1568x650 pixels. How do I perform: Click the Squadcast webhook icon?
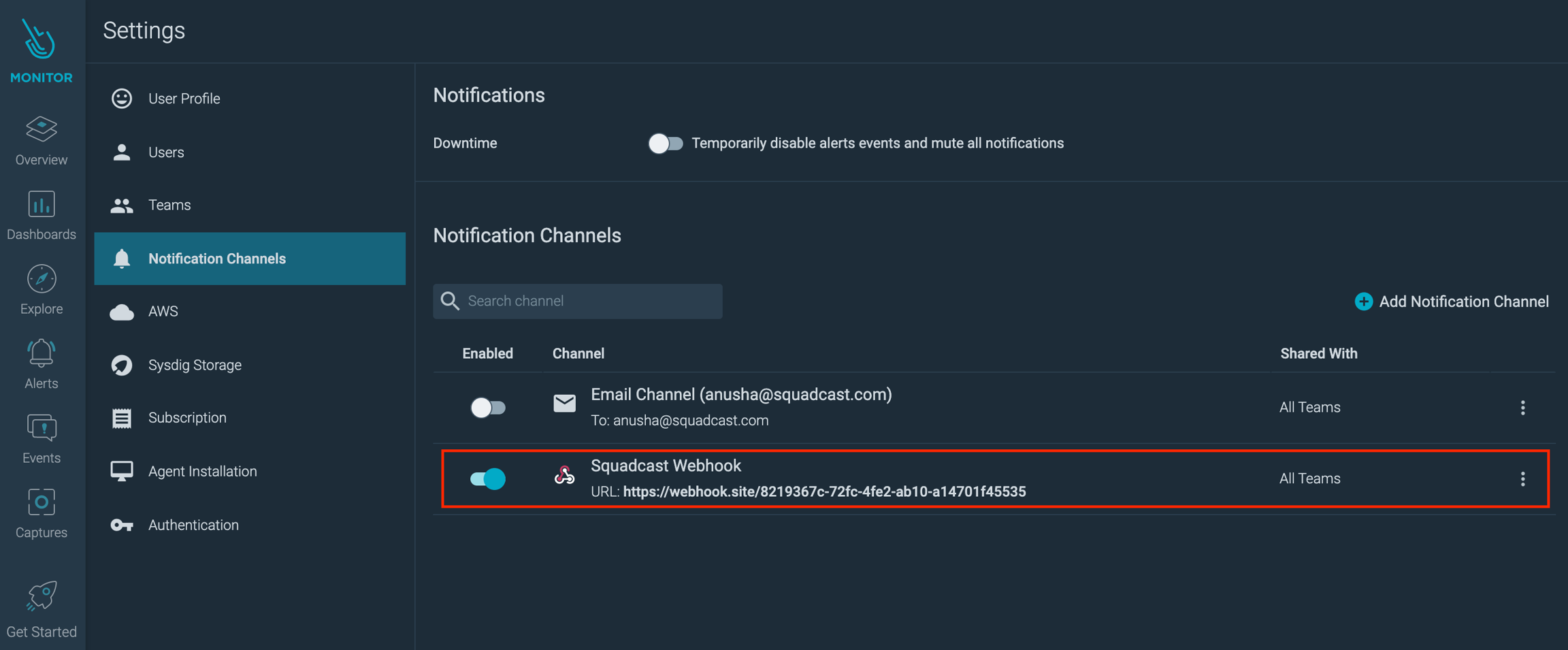point(564,474)
